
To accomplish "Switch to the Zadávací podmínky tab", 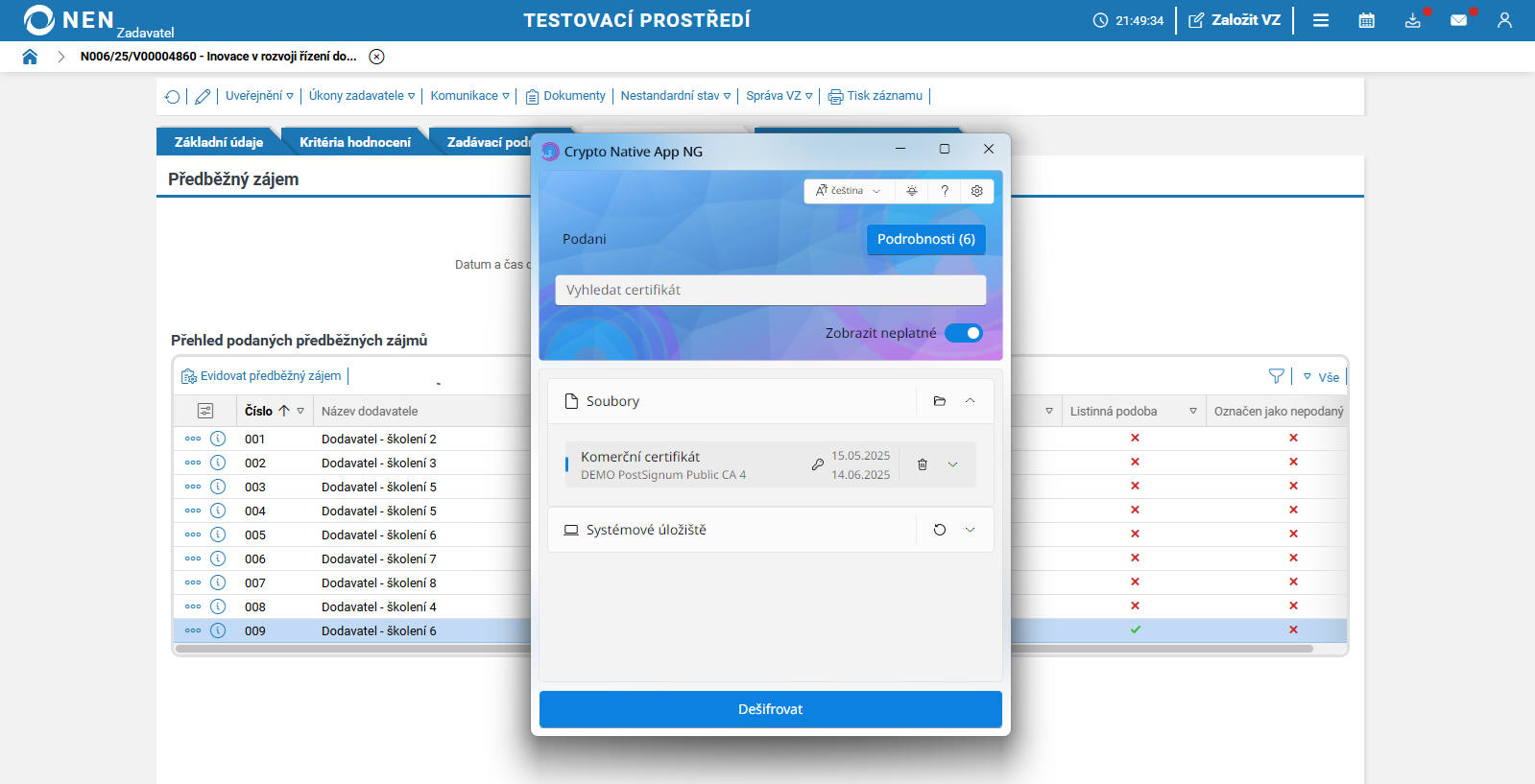I will (x=488, y=142).
